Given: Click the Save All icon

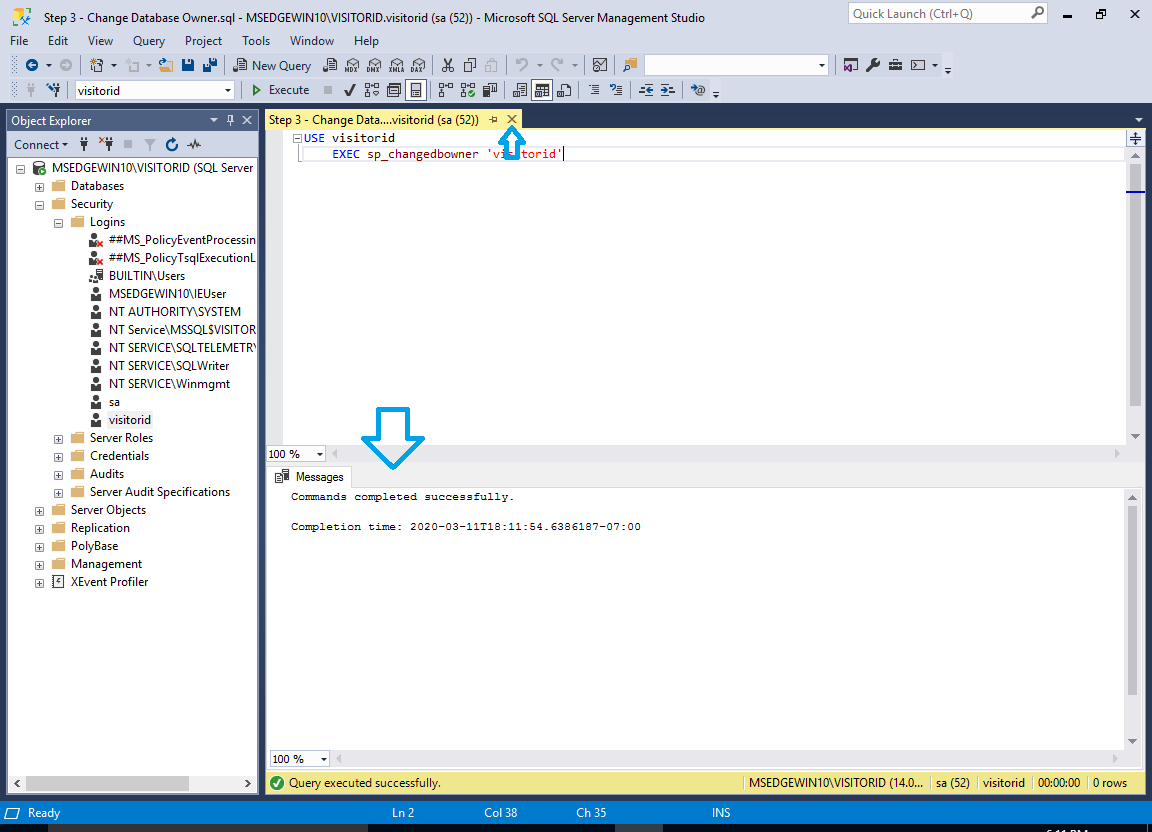Looking at the screenshot, I should point(211,65).
